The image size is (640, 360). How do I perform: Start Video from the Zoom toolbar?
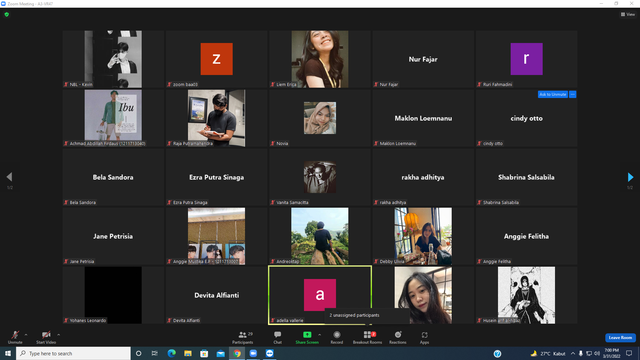[x=46, y=337]
